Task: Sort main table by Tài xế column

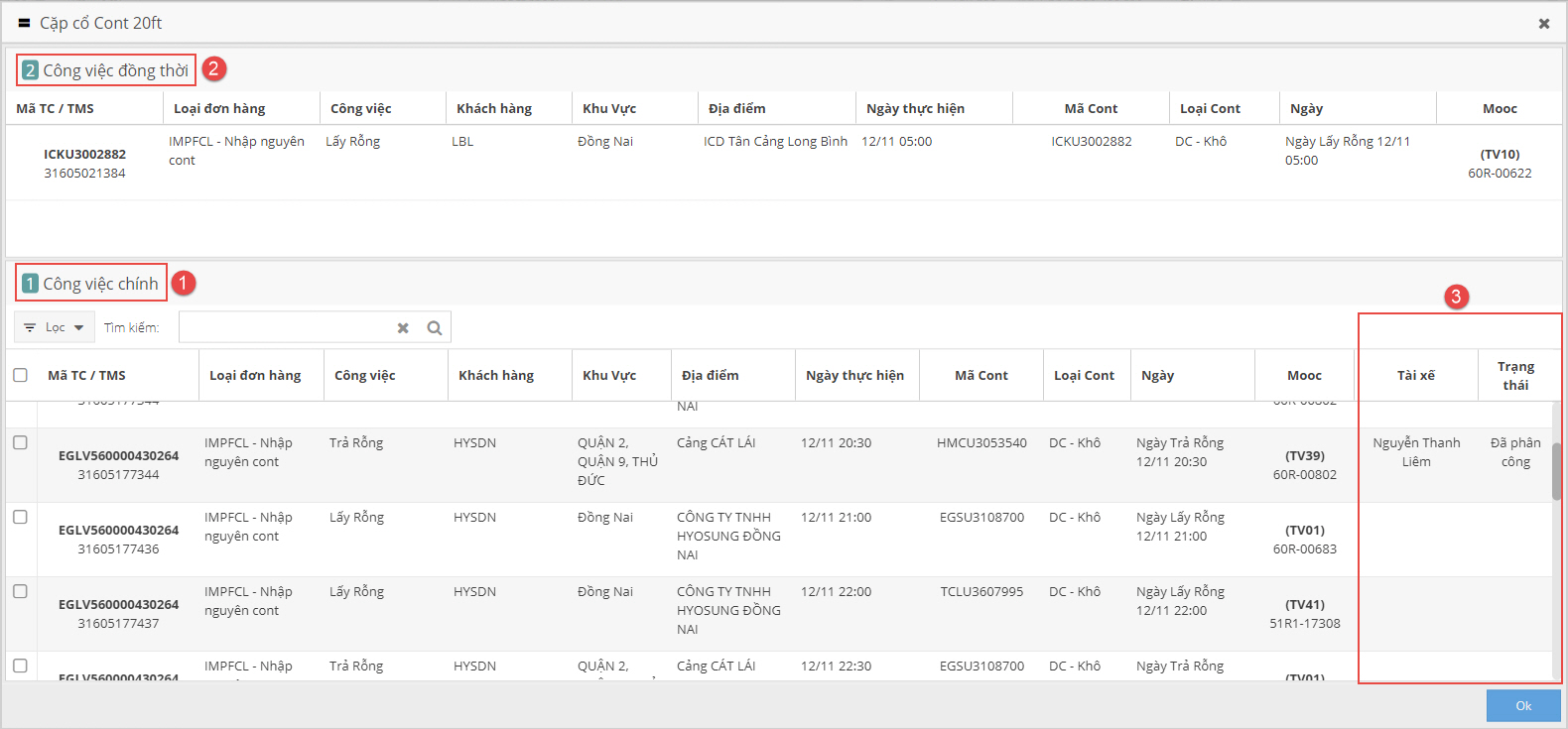Action: 1415,375
